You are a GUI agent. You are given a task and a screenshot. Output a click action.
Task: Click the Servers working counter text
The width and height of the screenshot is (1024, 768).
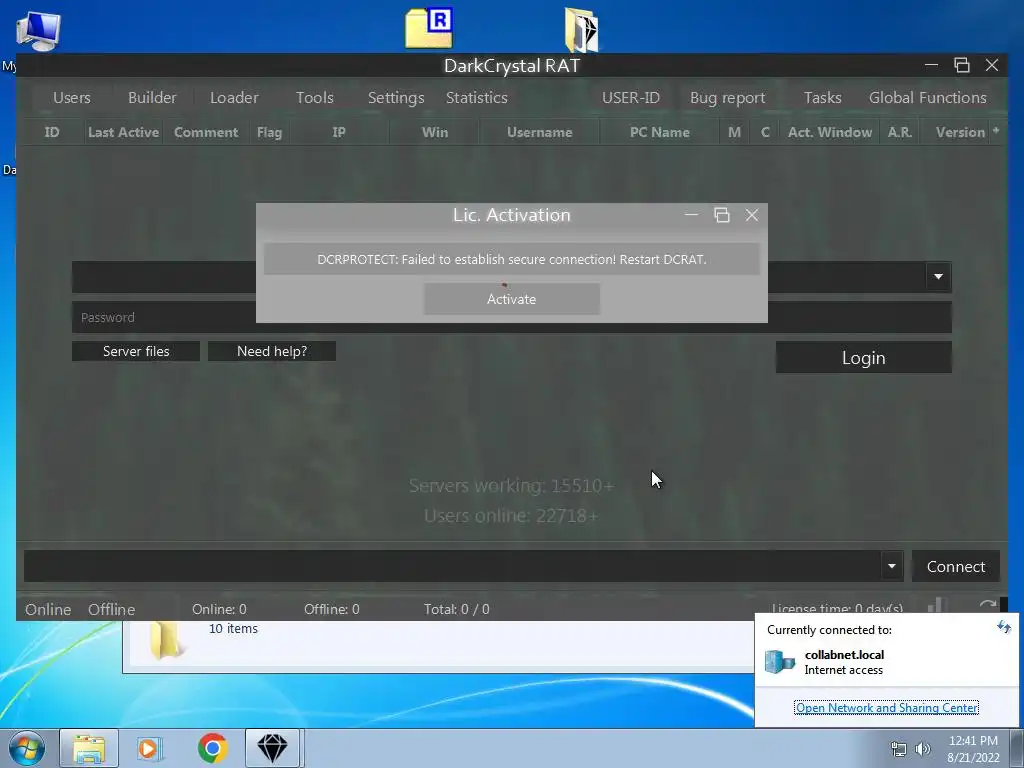(511, 486)
